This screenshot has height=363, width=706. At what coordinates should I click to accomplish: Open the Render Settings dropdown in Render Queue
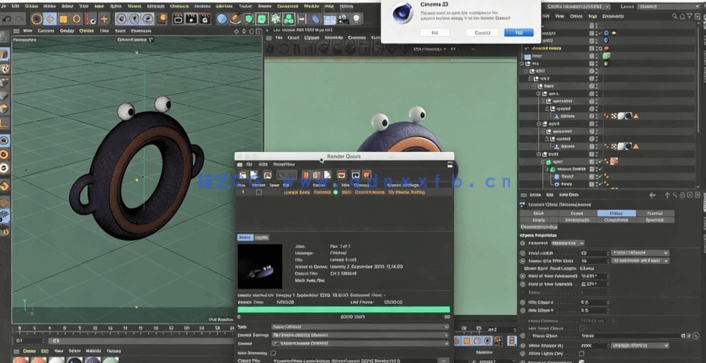point(360,335)
